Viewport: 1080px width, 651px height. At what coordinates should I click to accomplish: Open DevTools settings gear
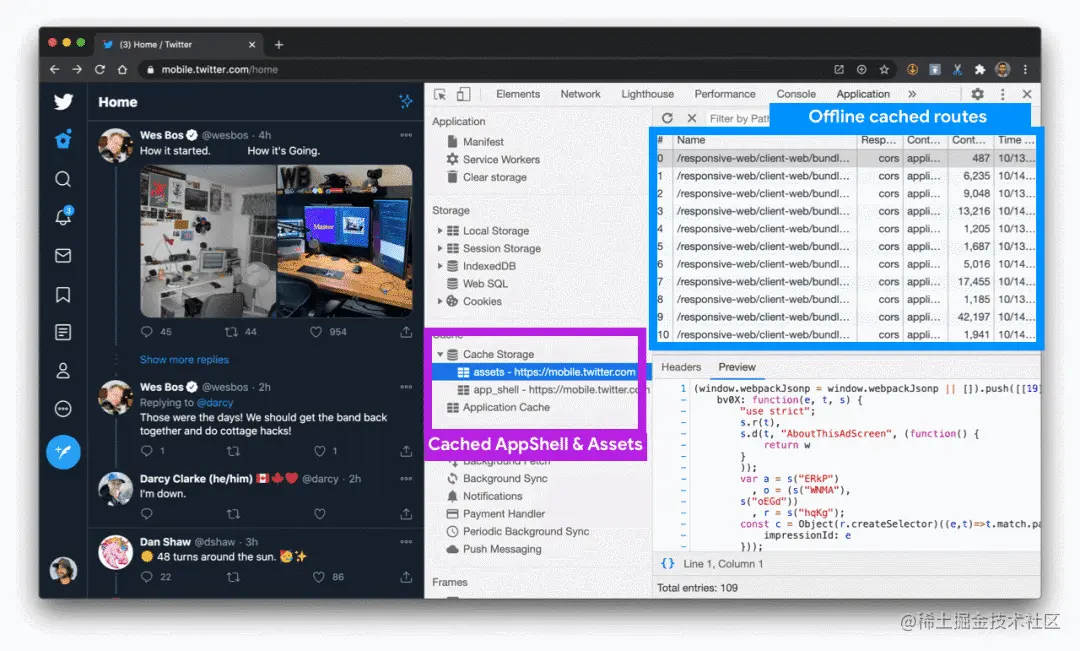pyautogui.click(x=977, y=94)
